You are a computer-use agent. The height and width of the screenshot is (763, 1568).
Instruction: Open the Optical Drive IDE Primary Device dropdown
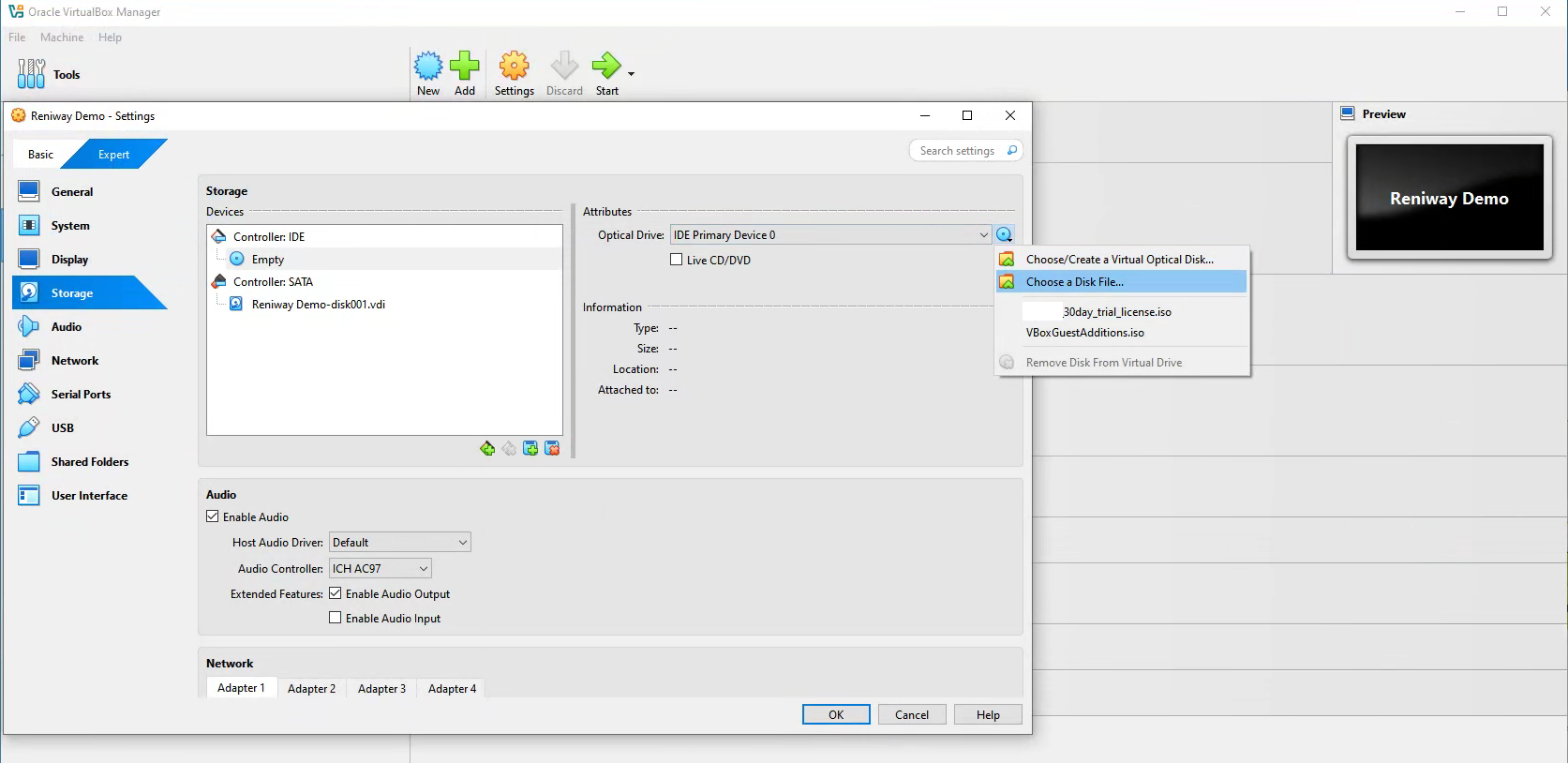(x=830, y=235)
